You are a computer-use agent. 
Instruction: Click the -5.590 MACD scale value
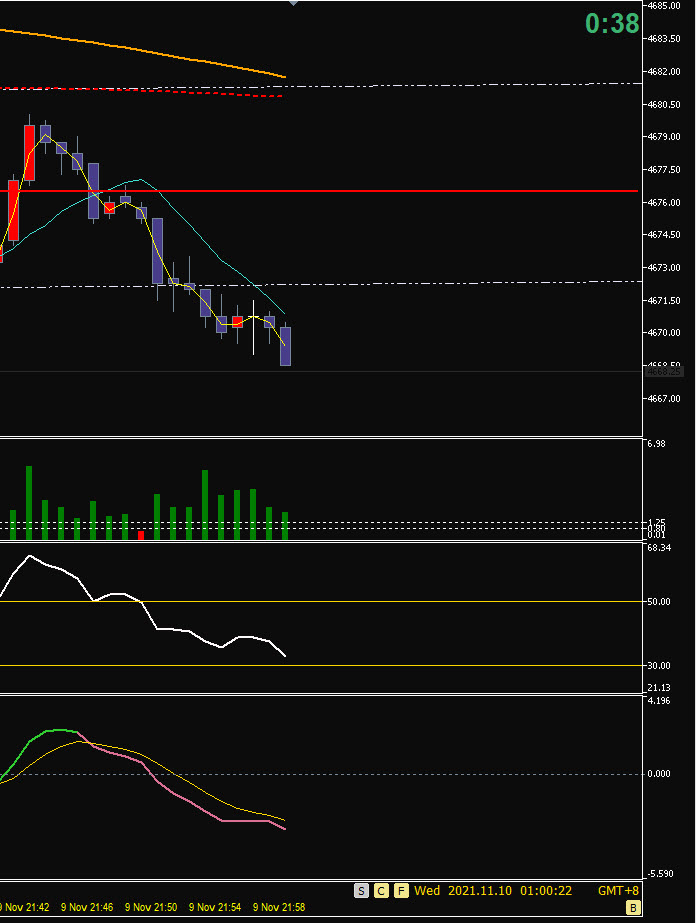pos(659,874)
